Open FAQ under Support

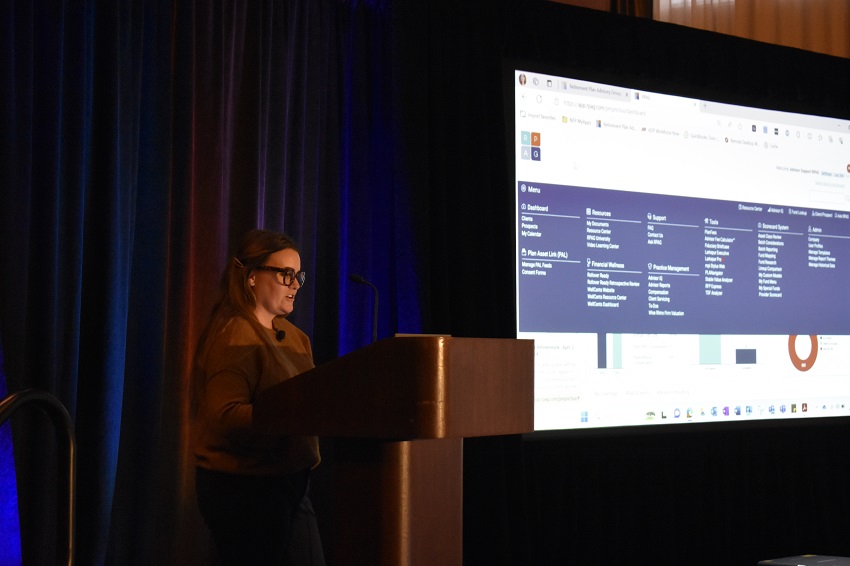point(651,228)
